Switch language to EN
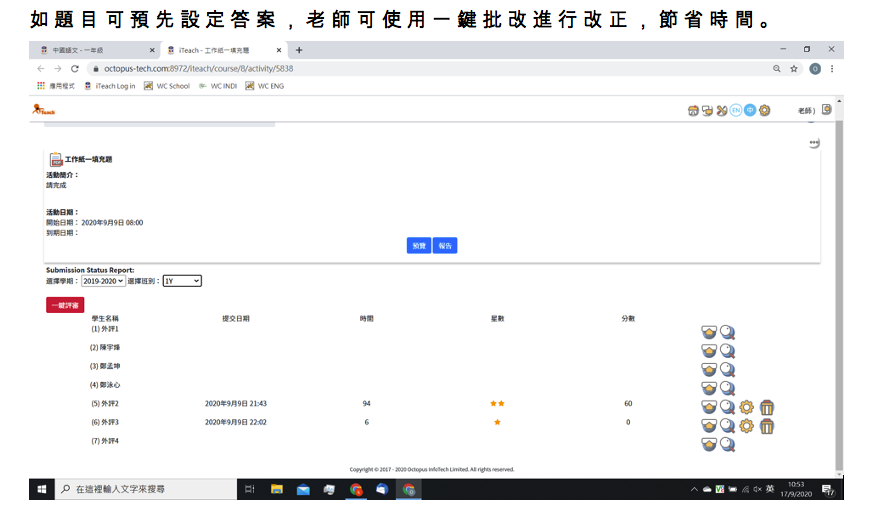Screen dimensions: 884x523 pyautogui.click(x=736, y=110)
